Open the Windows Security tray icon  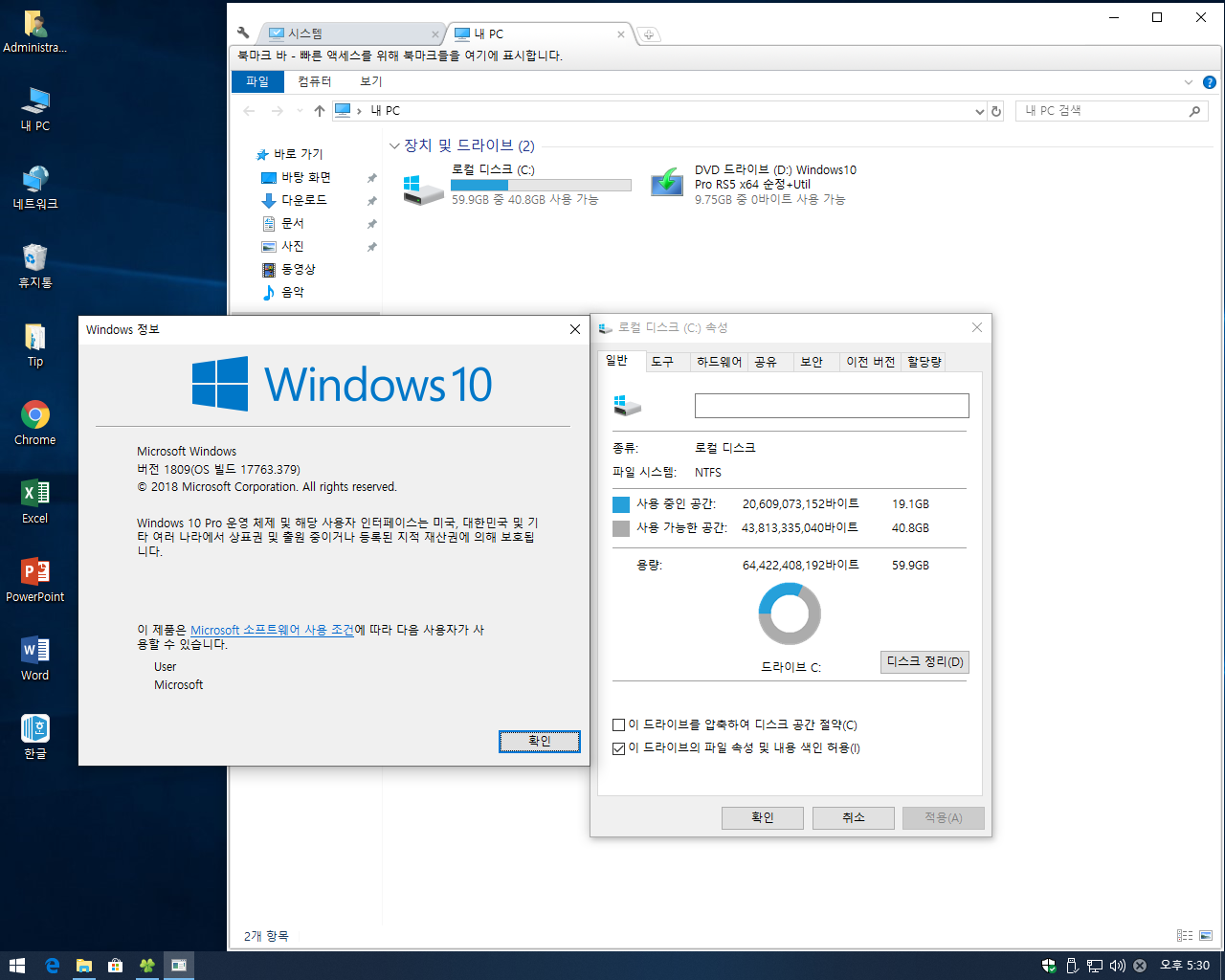coord(1049,966)
